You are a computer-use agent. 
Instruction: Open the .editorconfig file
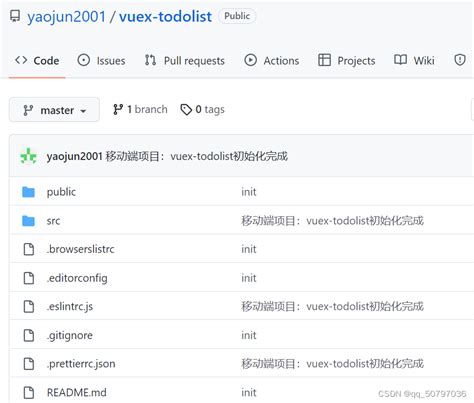pos(77,278)
